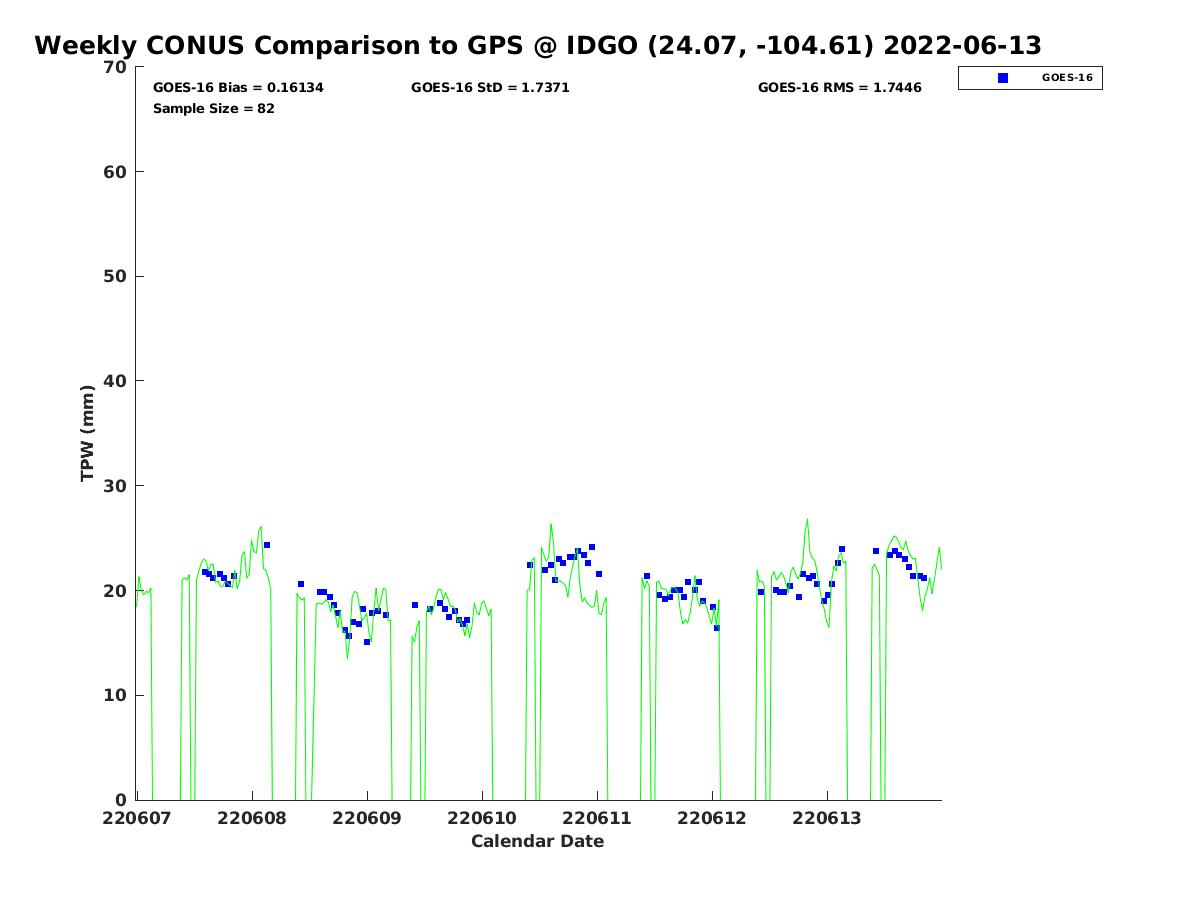This screenshot has height=900, width=1200.
Task: Click the 10 y-axis tick label
Action: (117, 695)
